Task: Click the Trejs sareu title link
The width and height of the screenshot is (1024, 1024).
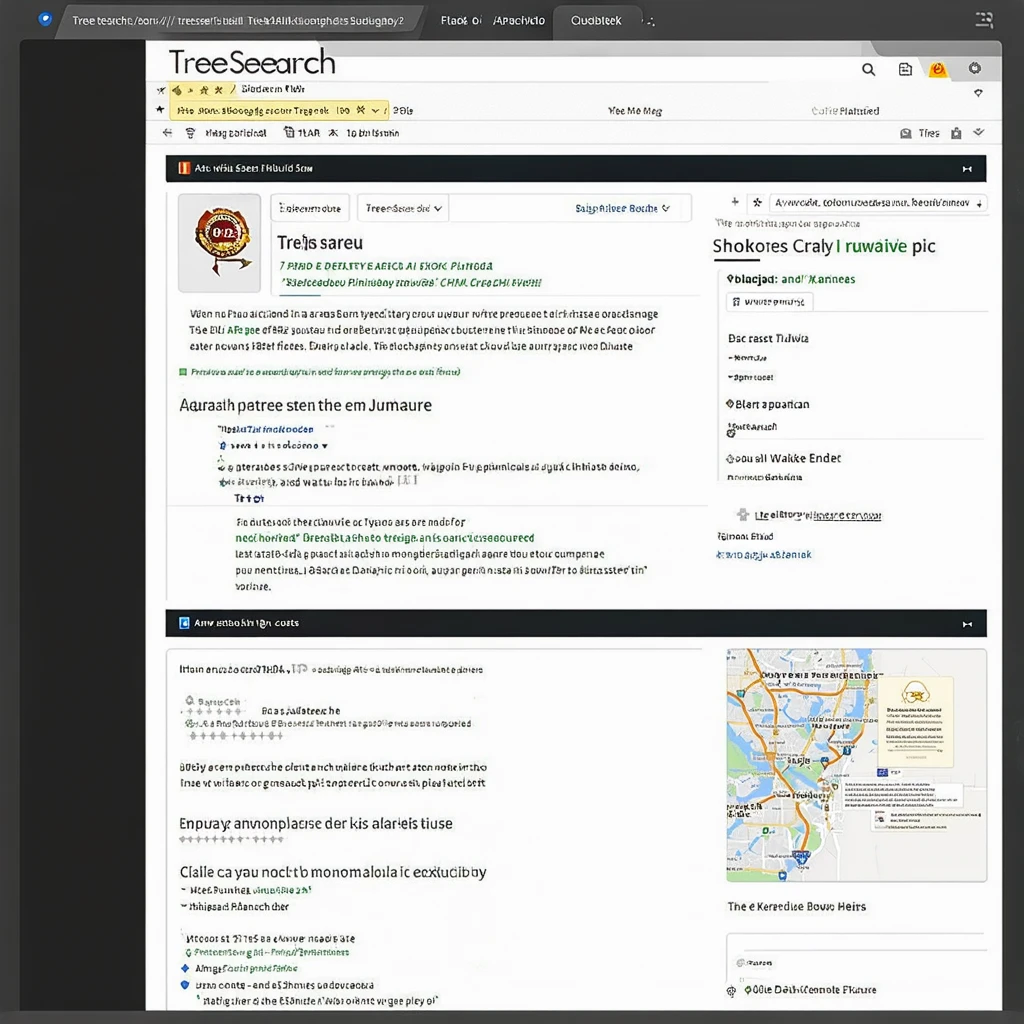Action: (319, 243)
